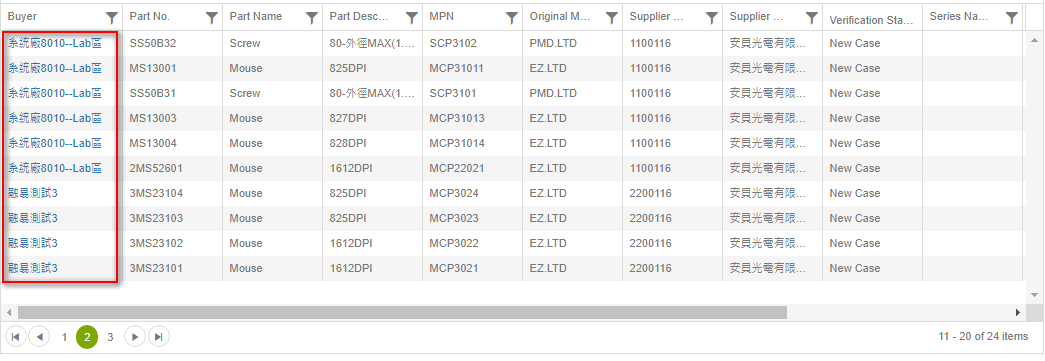Click the horizontal scrollbar right arrow
This screenshot has width=1045, height=361.
(x=1017, y=312)
